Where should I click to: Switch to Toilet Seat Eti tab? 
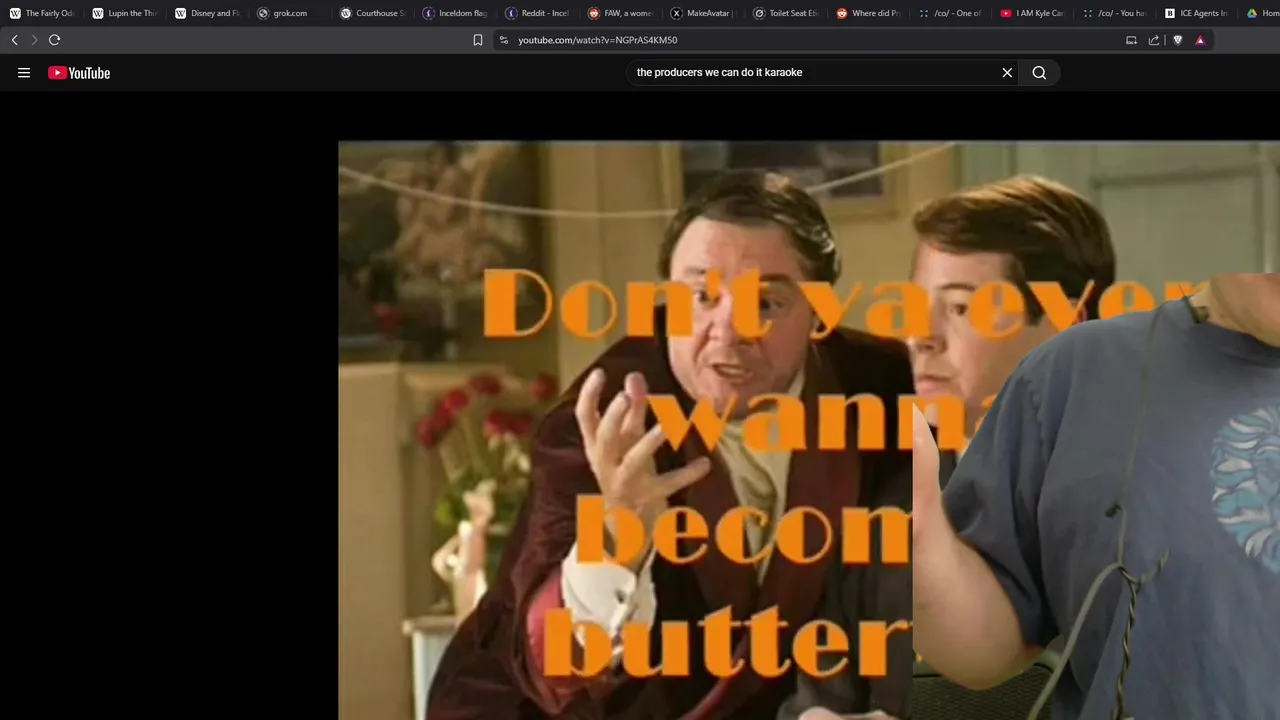pos(787,13)
